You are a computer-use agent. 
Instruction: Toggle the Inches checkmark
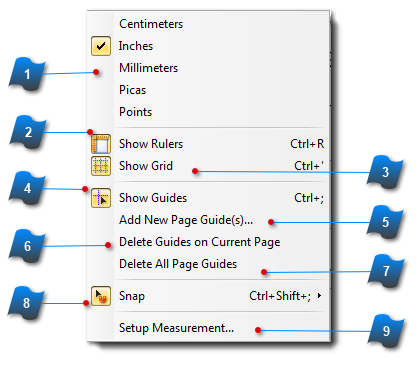click(101, 46)
